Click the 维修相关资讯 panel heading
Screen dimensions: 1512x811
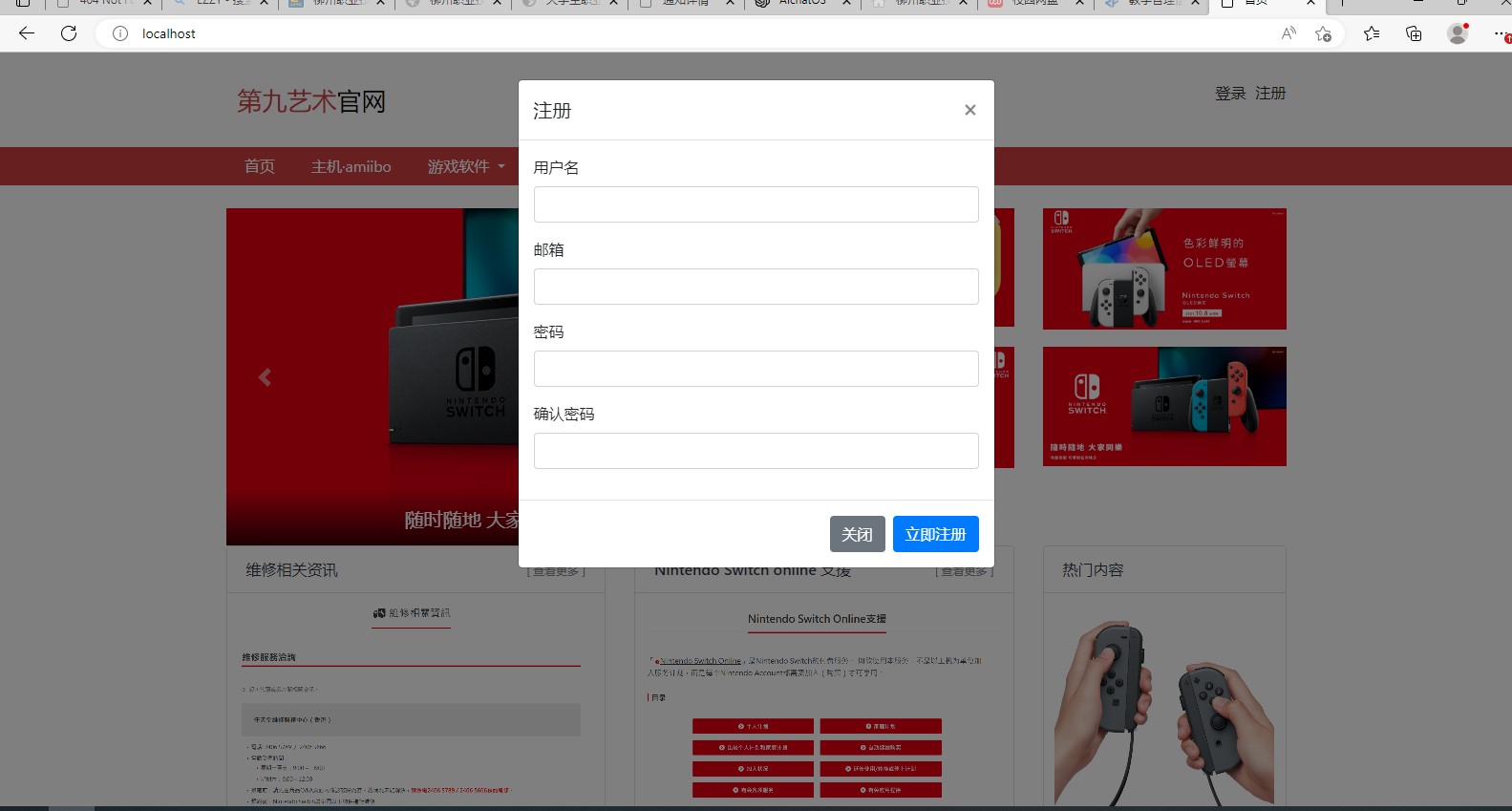pyautogui.click(x=292, y=570)
